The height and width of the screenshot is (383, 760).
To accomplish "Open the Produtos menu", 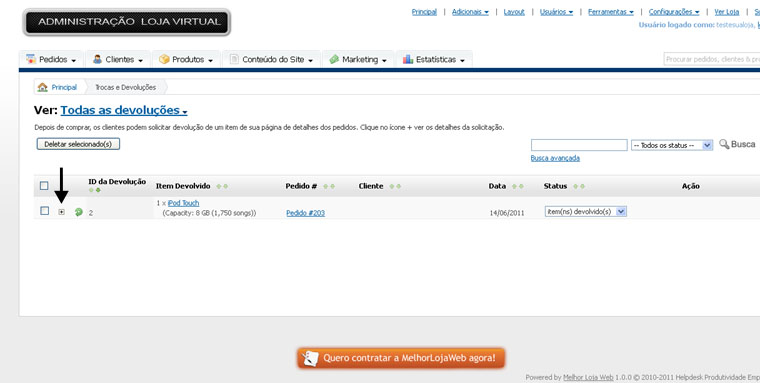I will point(187,60).
